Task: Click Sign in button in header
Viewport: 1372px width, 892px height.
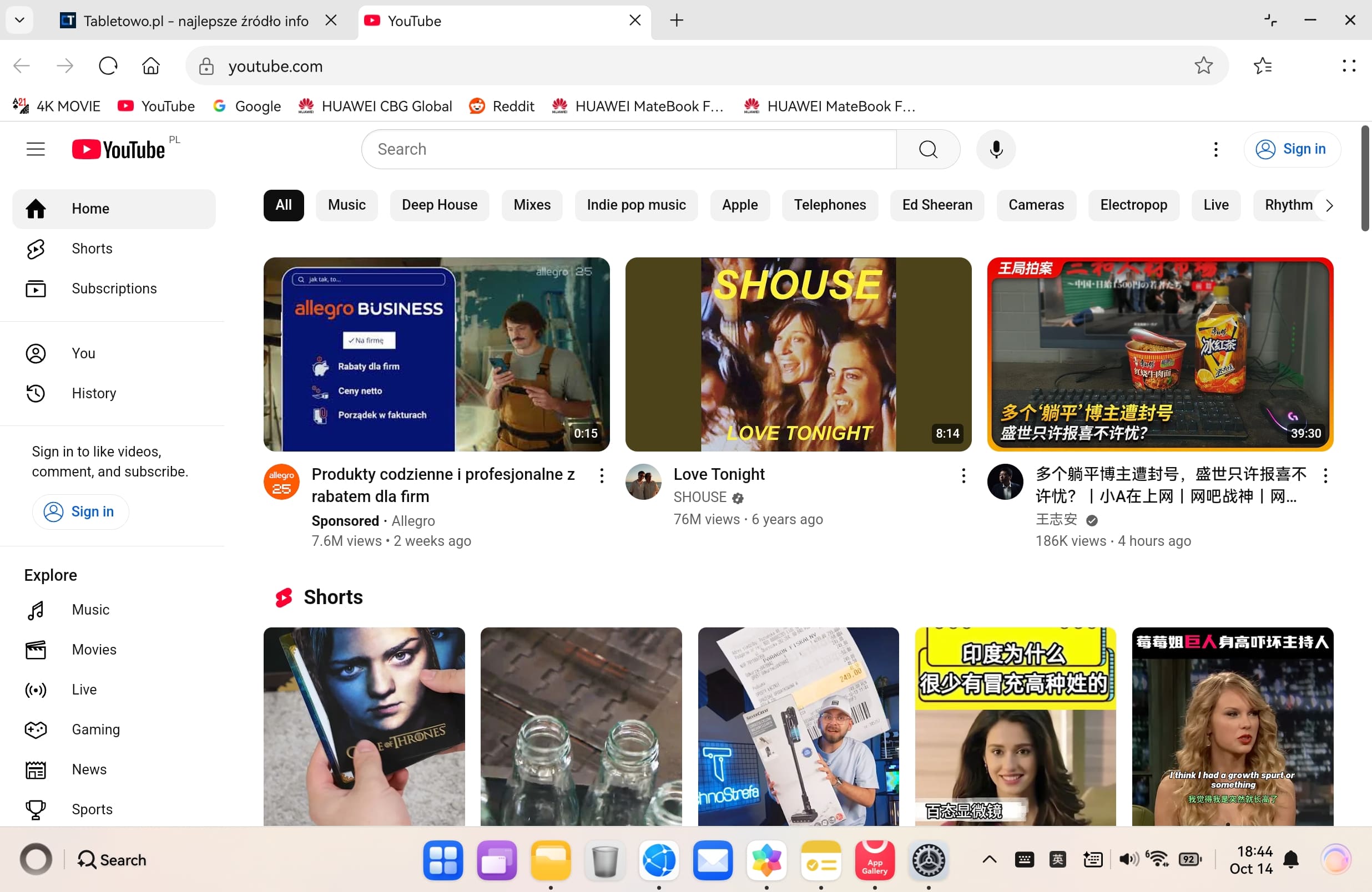Action: point(1292,149)
